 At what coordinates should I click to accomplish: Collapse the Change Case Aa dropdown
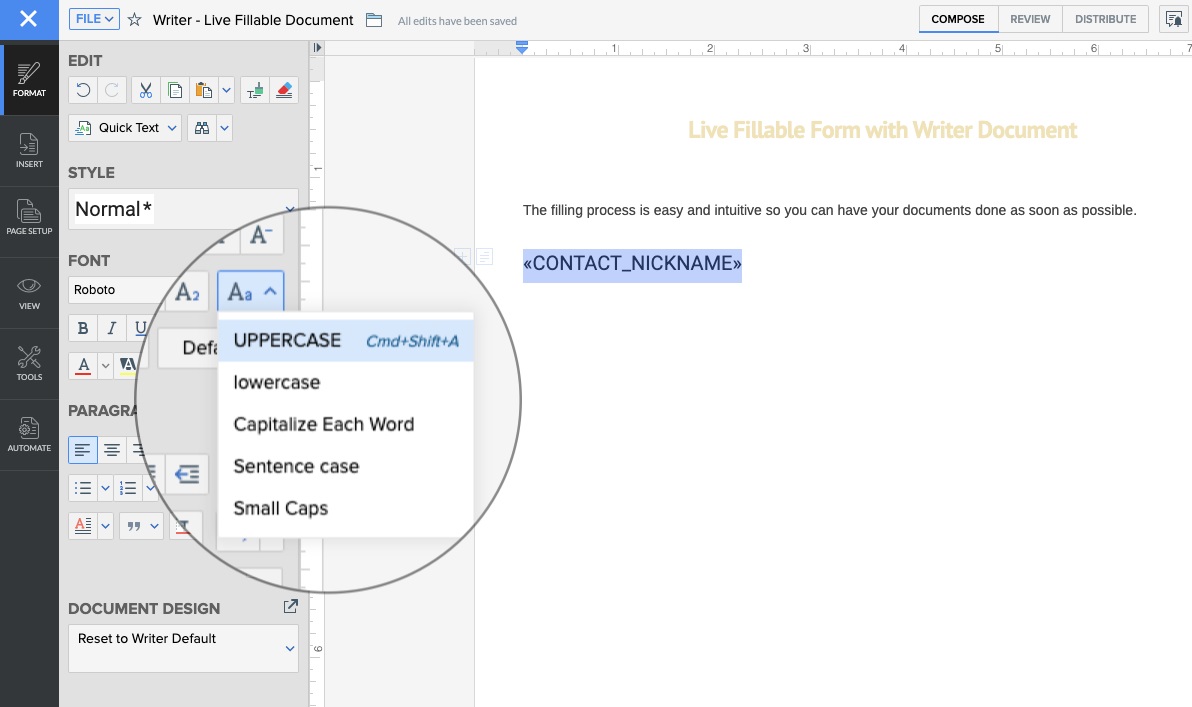(251, 292)
